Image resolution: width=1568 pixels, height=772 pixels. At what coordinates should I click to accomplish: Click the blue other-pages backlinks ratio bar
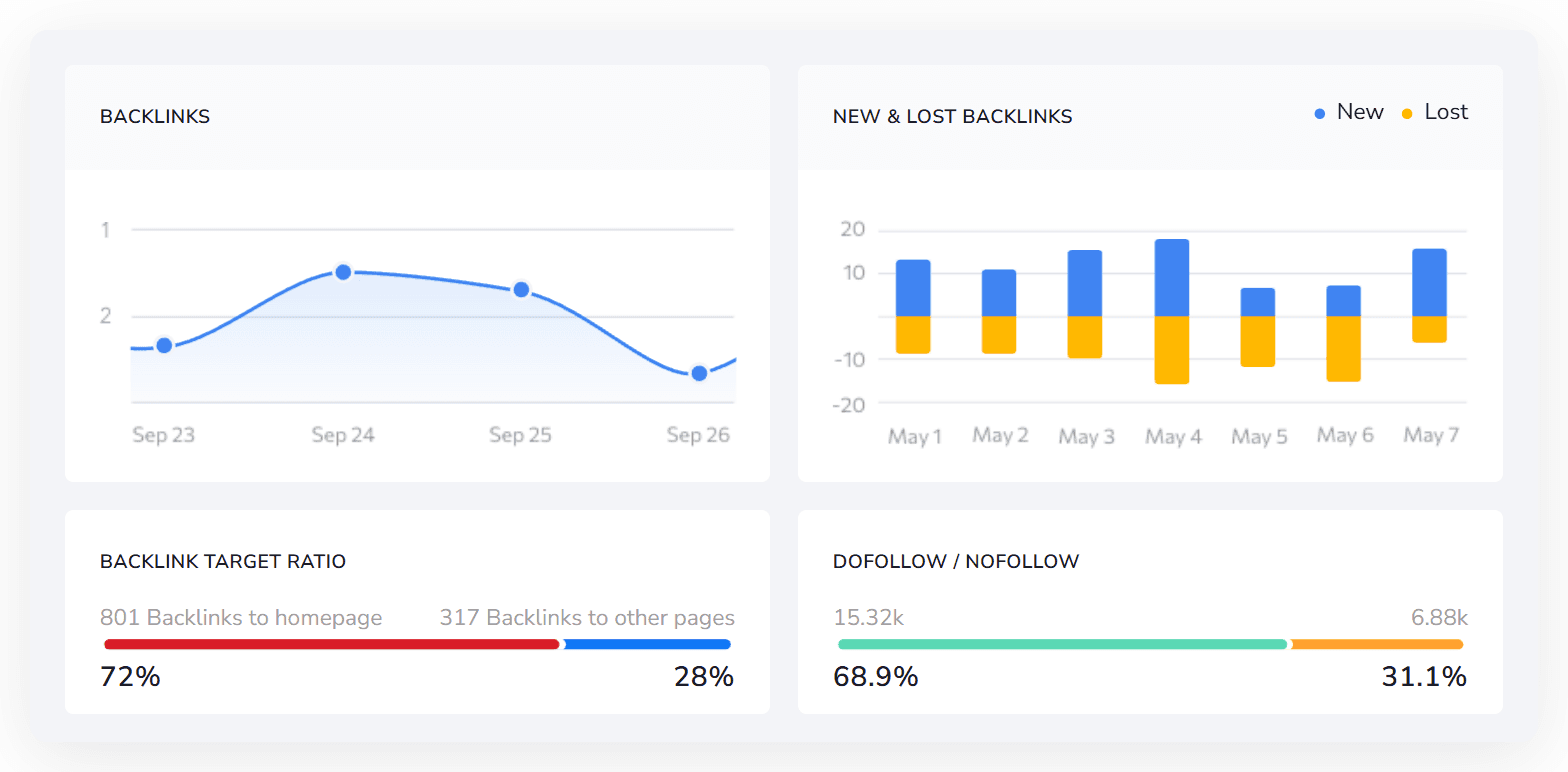point(648,644)
